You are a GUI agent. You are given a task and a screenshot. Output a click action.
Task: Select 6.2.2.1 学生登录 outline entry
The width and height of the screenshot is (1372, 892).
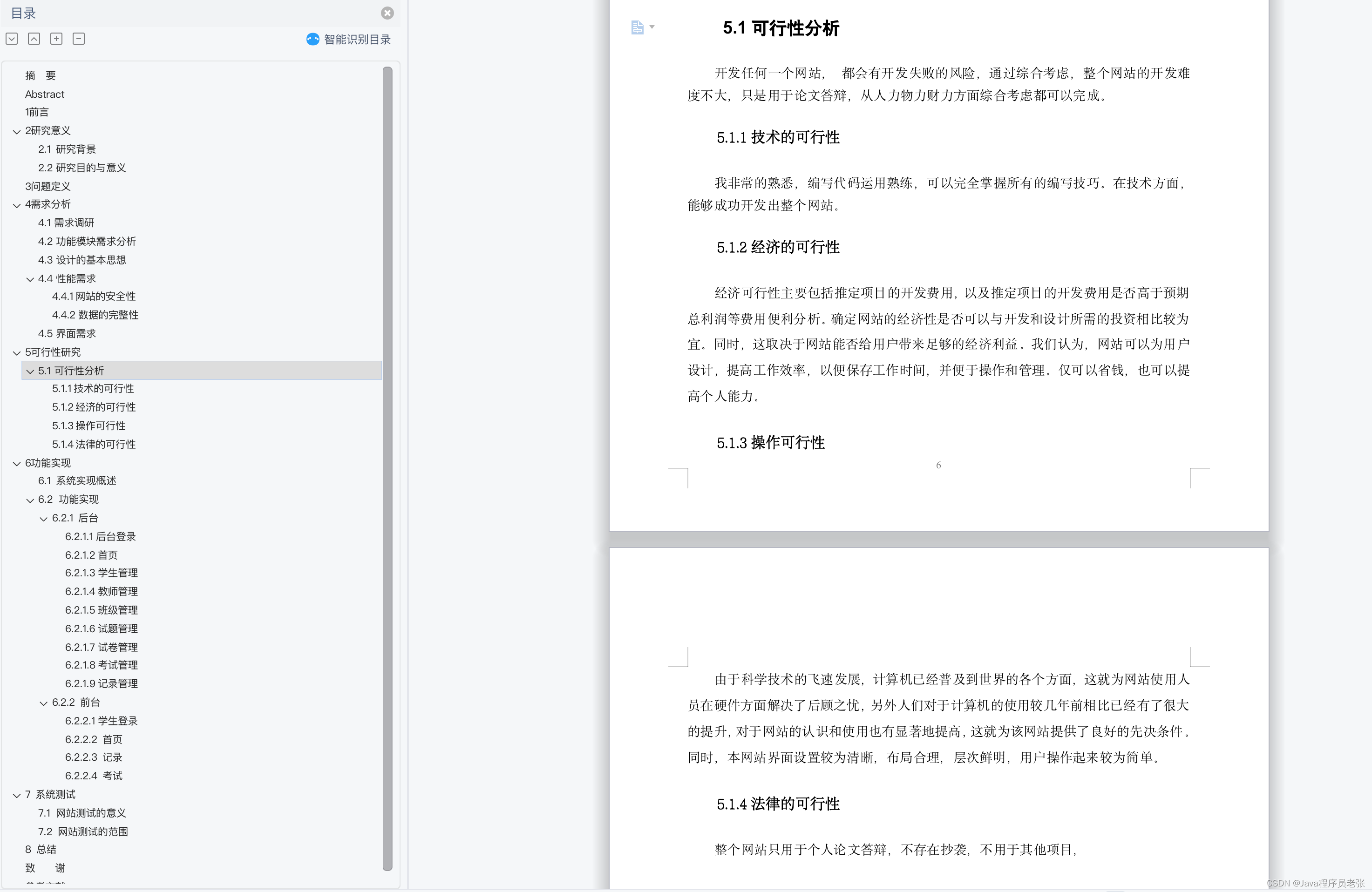(102, 721)
